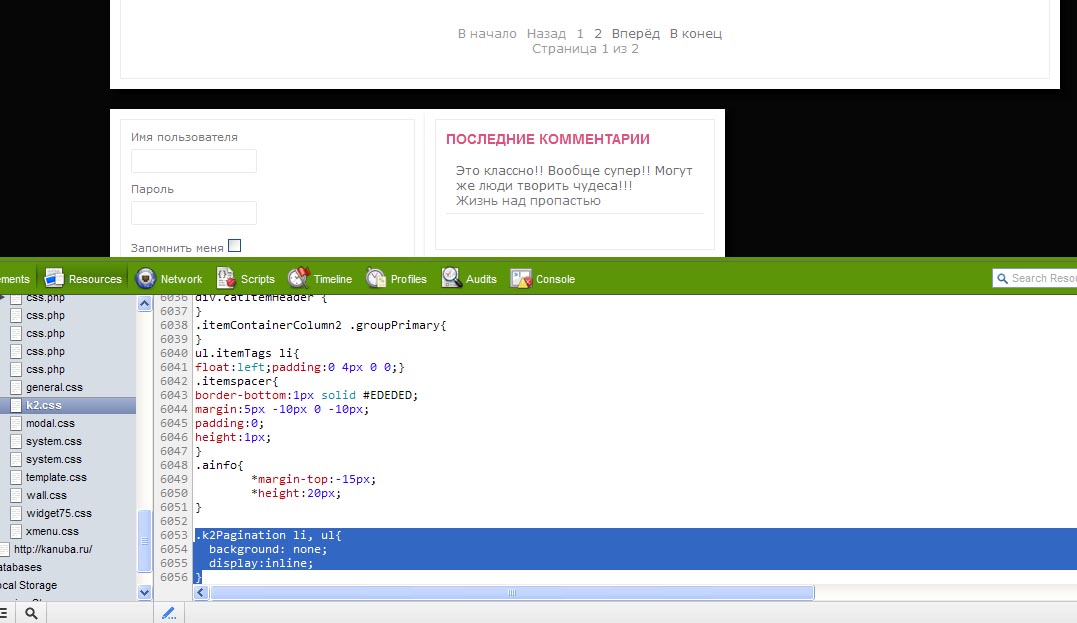Click the 'Пароль' input field

(194, 213)
